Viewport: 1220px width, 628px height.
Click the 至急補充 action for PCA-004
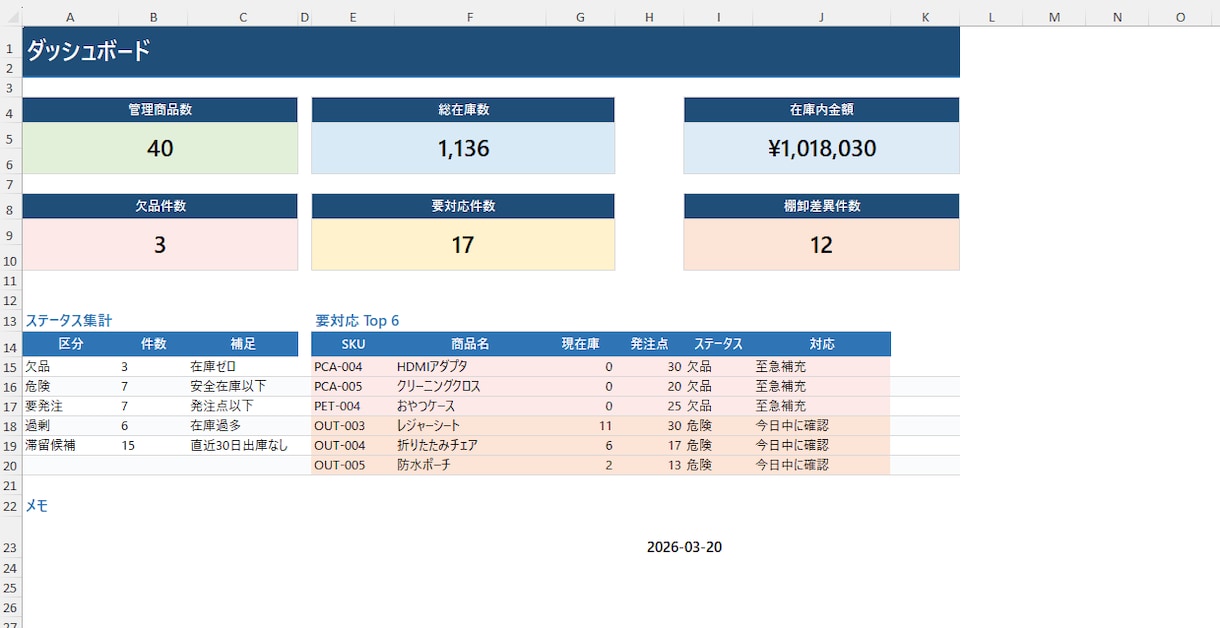tap(822, 367)
